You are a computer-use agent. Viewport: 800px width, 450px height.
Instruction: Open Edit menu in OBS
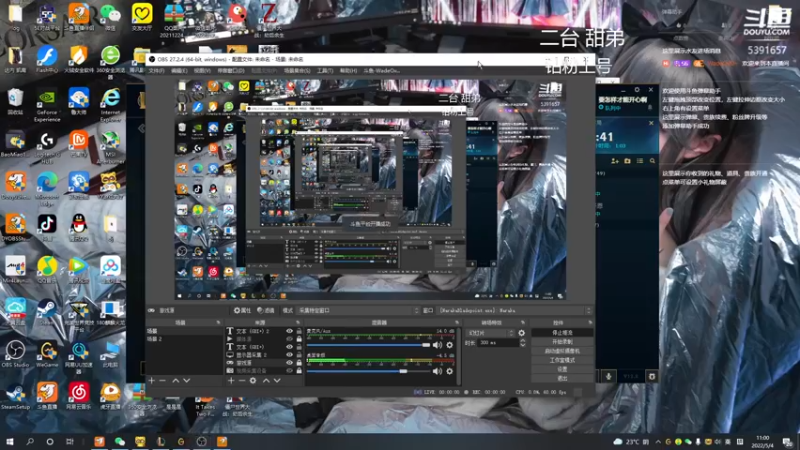pos(179,71)
